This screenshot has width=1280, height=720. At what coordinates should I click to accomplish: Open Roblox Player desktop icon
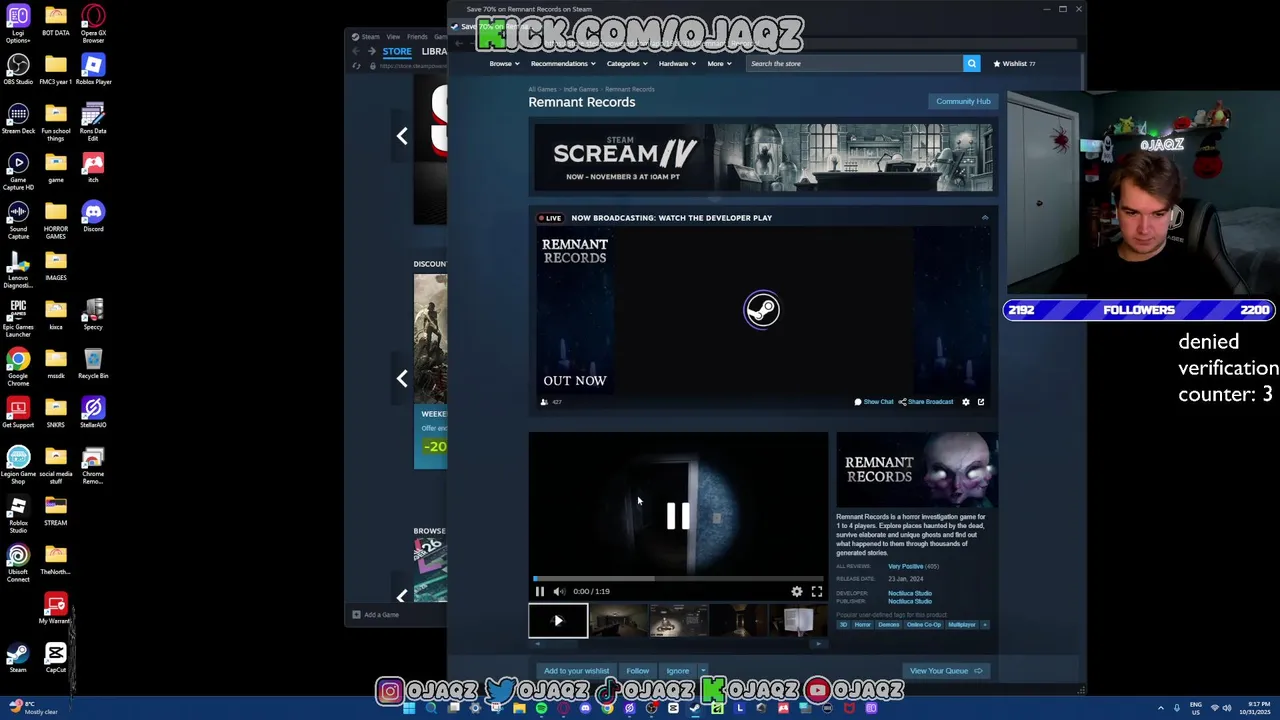click(x=93, y=70)
